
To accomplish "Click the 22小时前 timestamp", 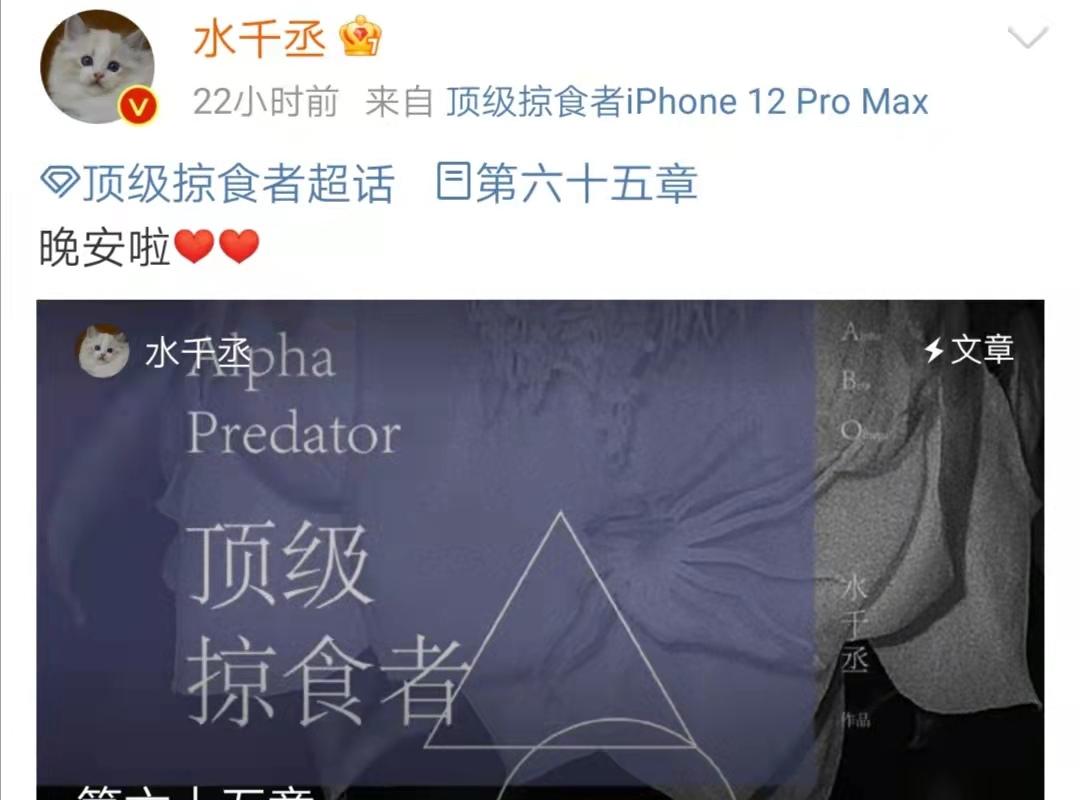I will 266,102.
